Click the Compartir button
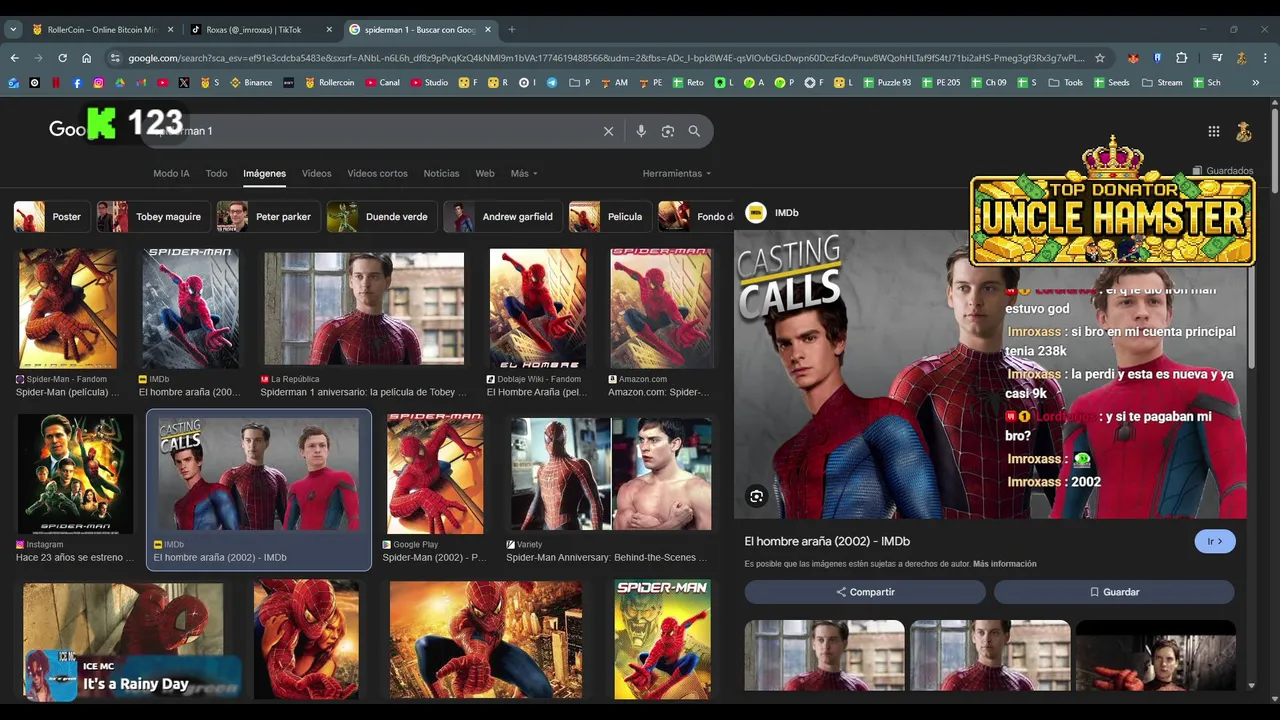The image size is (1280, 720). point(865,592)
